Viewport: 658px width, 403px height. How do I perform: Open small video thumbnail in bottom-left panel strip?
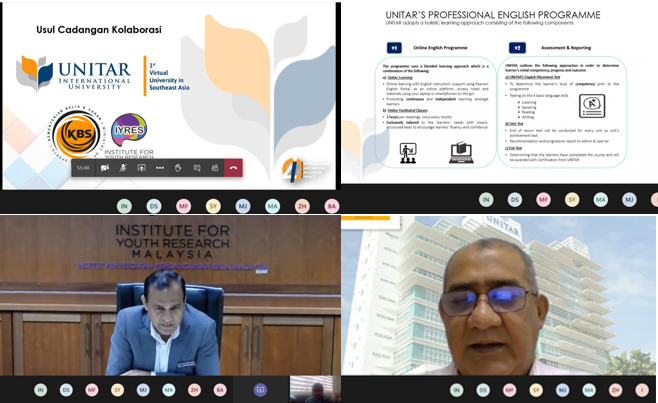[307, 389]
